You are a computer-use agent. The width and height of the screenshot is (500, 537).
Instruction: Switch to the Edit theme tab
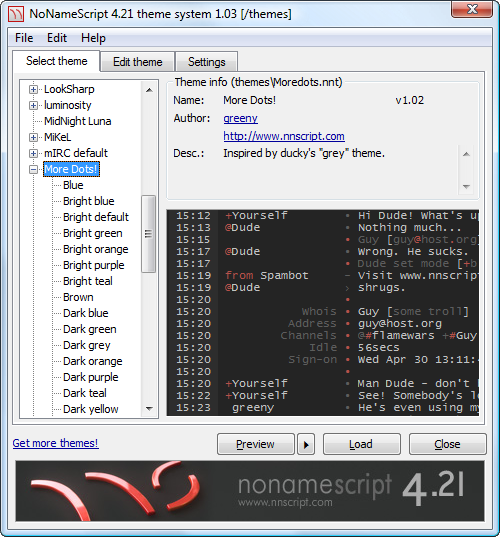pyautogui.click(x=138, y=62)
